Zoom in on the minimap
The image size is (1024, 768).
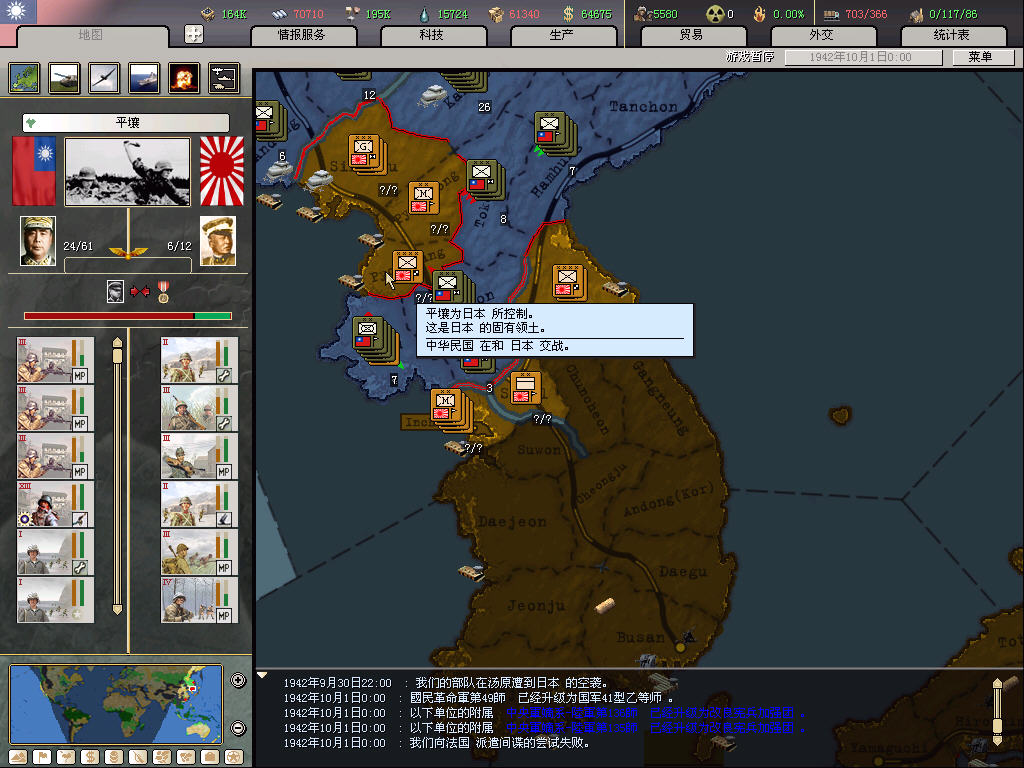pyautogui.click(x=238, y=681)
